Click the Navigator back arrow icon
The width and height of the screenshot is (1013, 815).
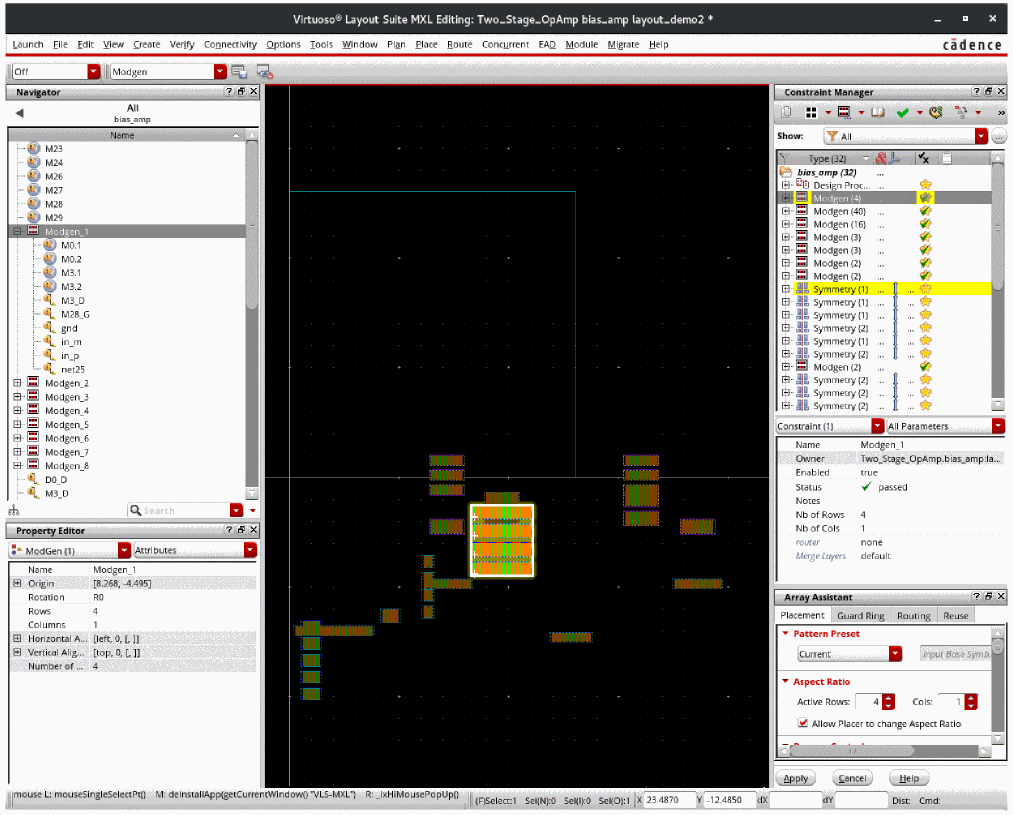[19, 113]
